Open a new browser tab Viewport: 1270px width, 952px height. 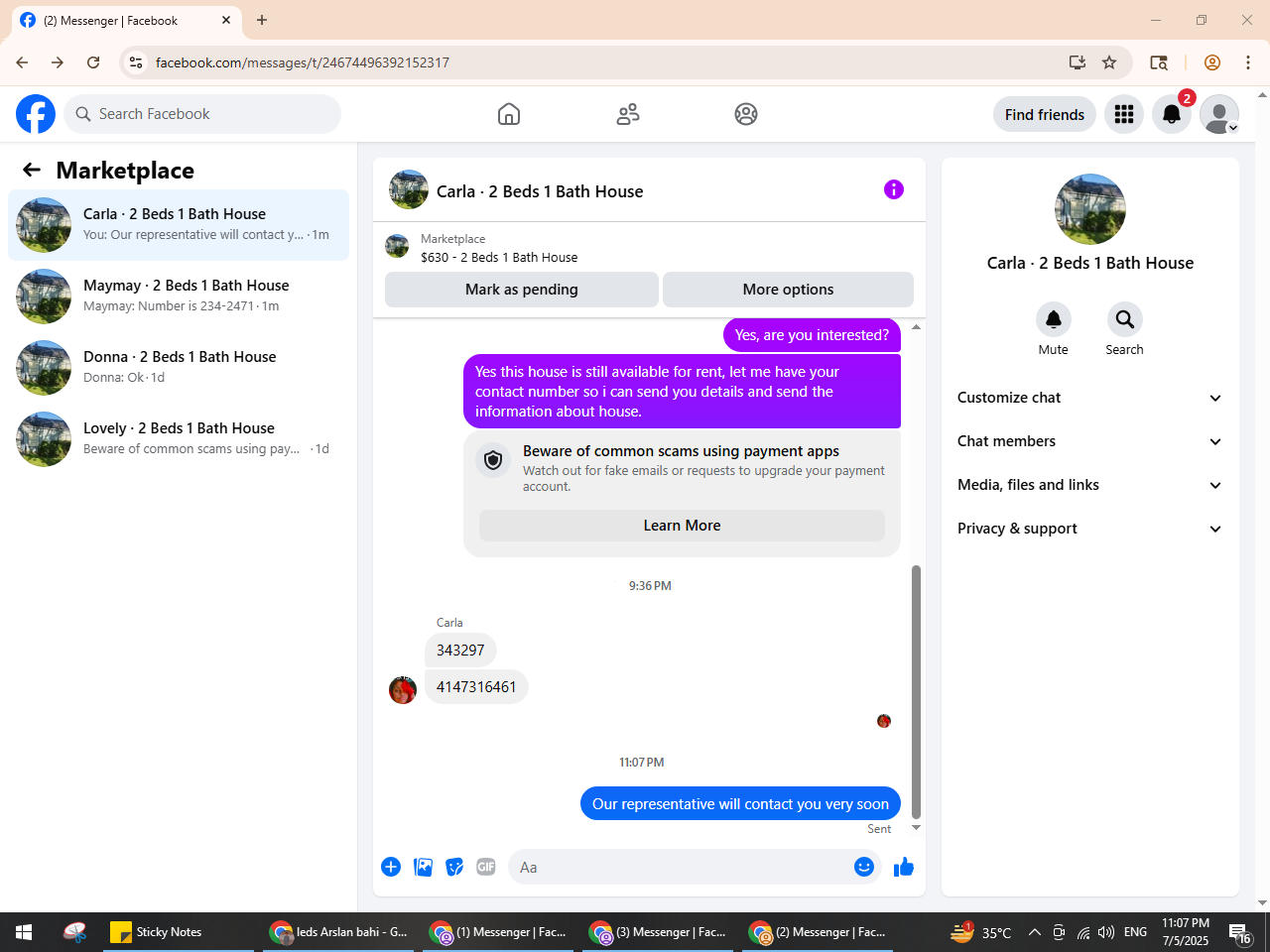coord(262,20)
